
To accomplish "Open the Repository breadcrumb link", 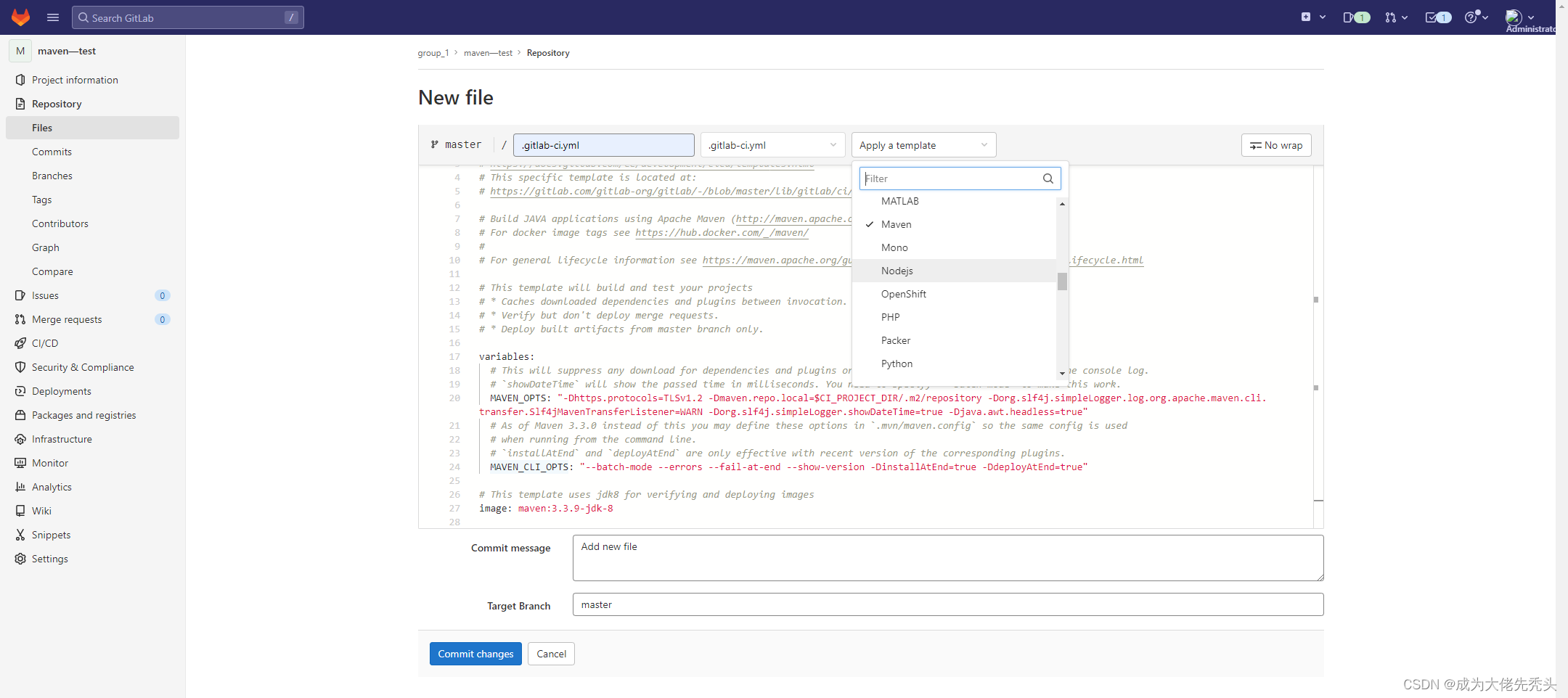I will [x=548, y=53].
